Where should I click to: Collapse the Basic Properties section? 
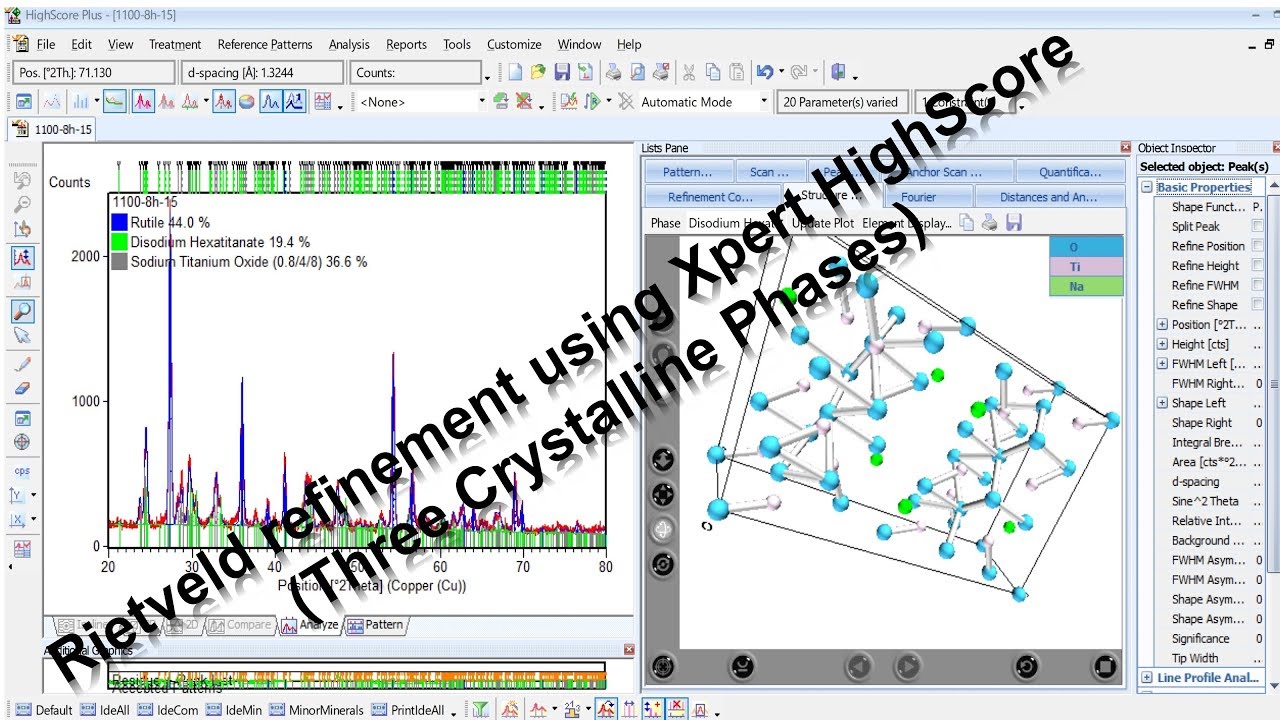click(1147, 187)
